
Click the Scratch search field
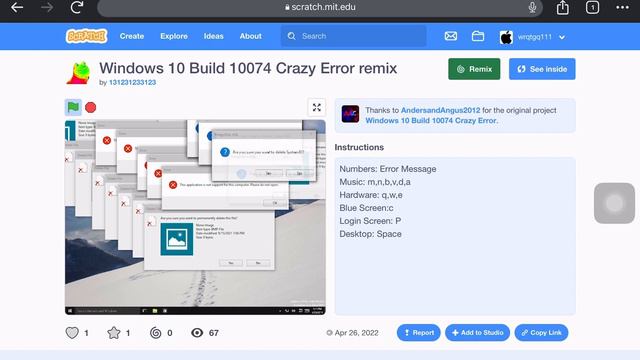tap(353, 36)
